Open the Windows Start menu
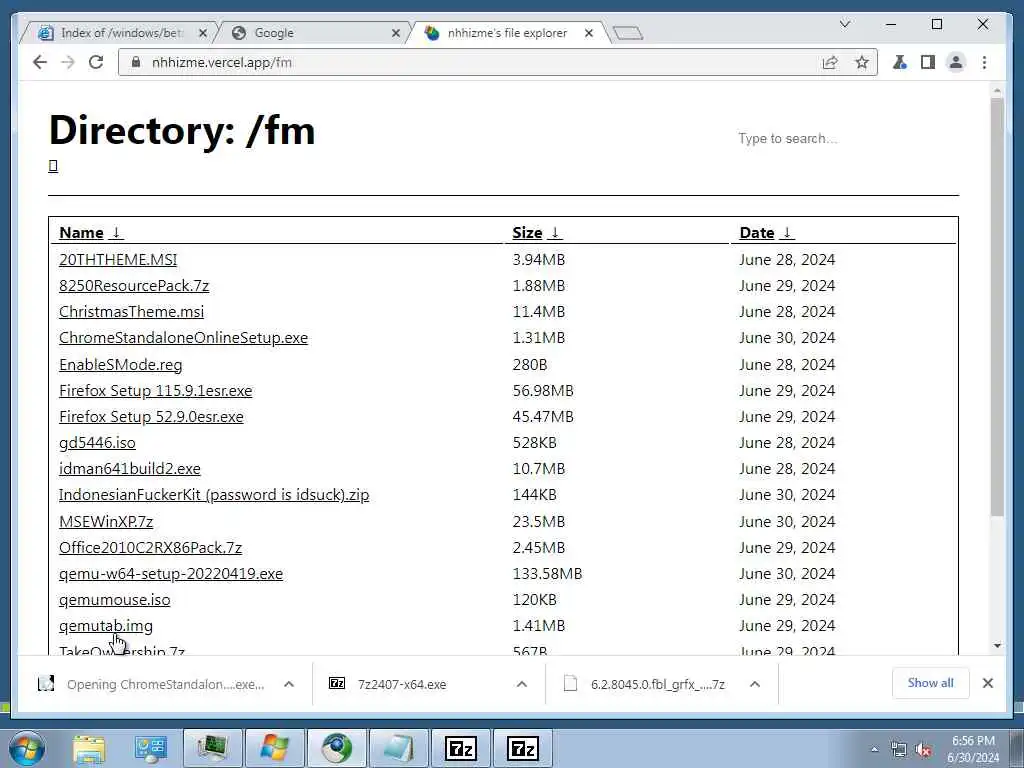 [x=27, y=748]
